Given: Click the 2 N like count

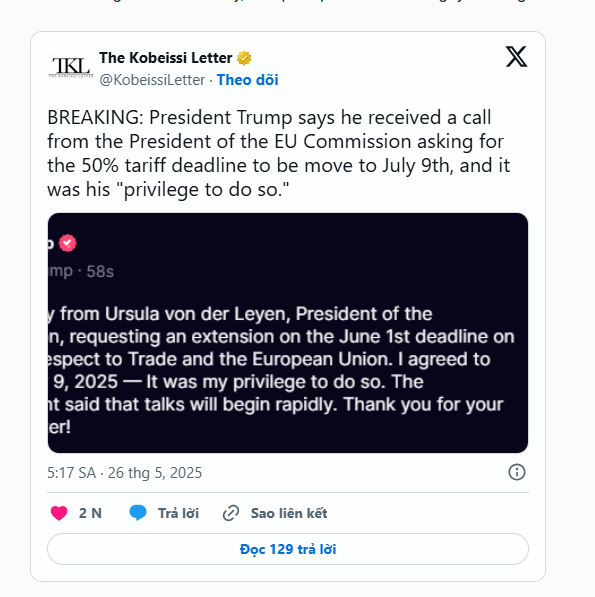Looking at the screenshot, I should pyautogui.click(x=90, y=513).
